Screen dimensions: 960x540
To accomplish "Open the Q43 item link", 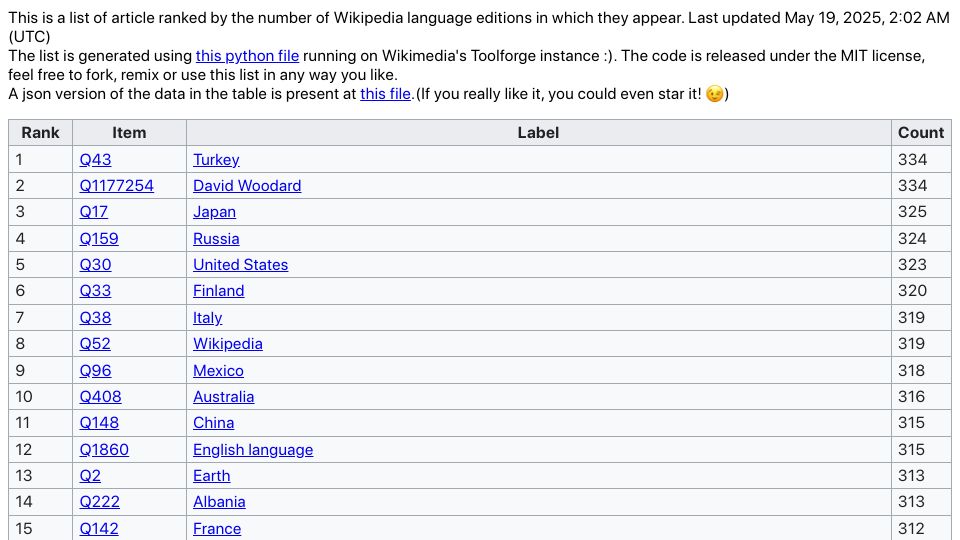I will (x=96, y=160).
